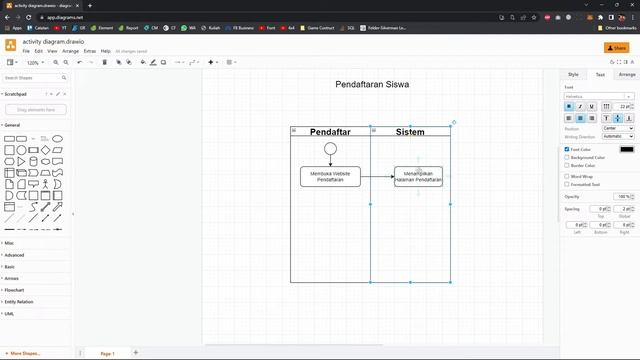Pick the ellipse shape in General palette
Viewport: 640px width, 360px height.
point(58,139)
